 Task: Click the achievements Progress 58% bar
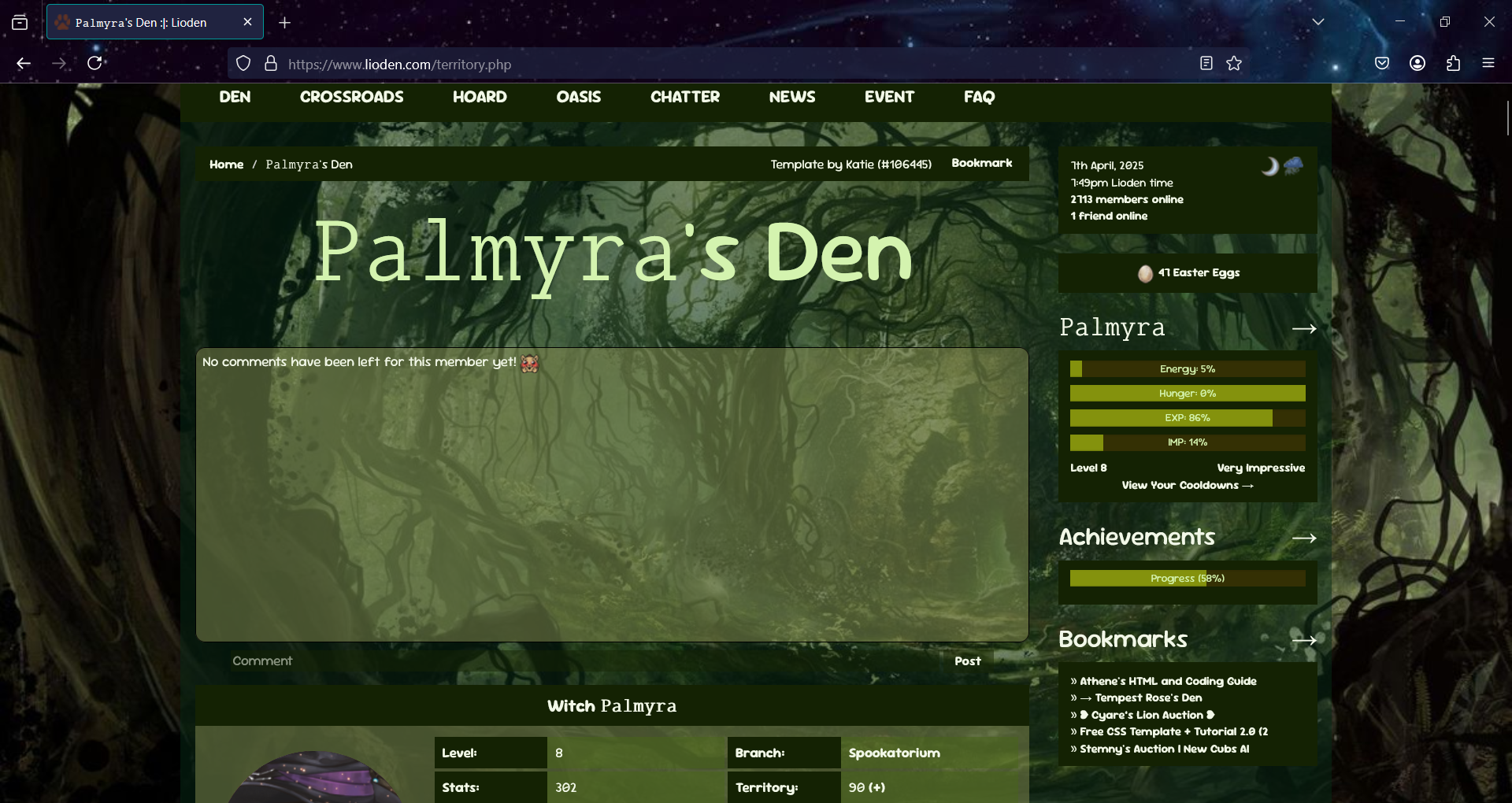tap(1188, 578)
